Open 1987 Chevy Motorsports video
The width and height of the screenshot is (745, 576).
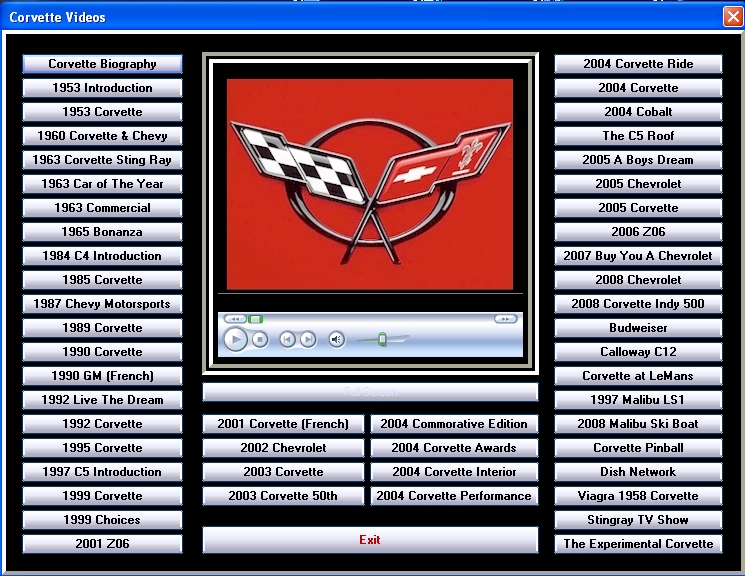click(x=102, y=304)
